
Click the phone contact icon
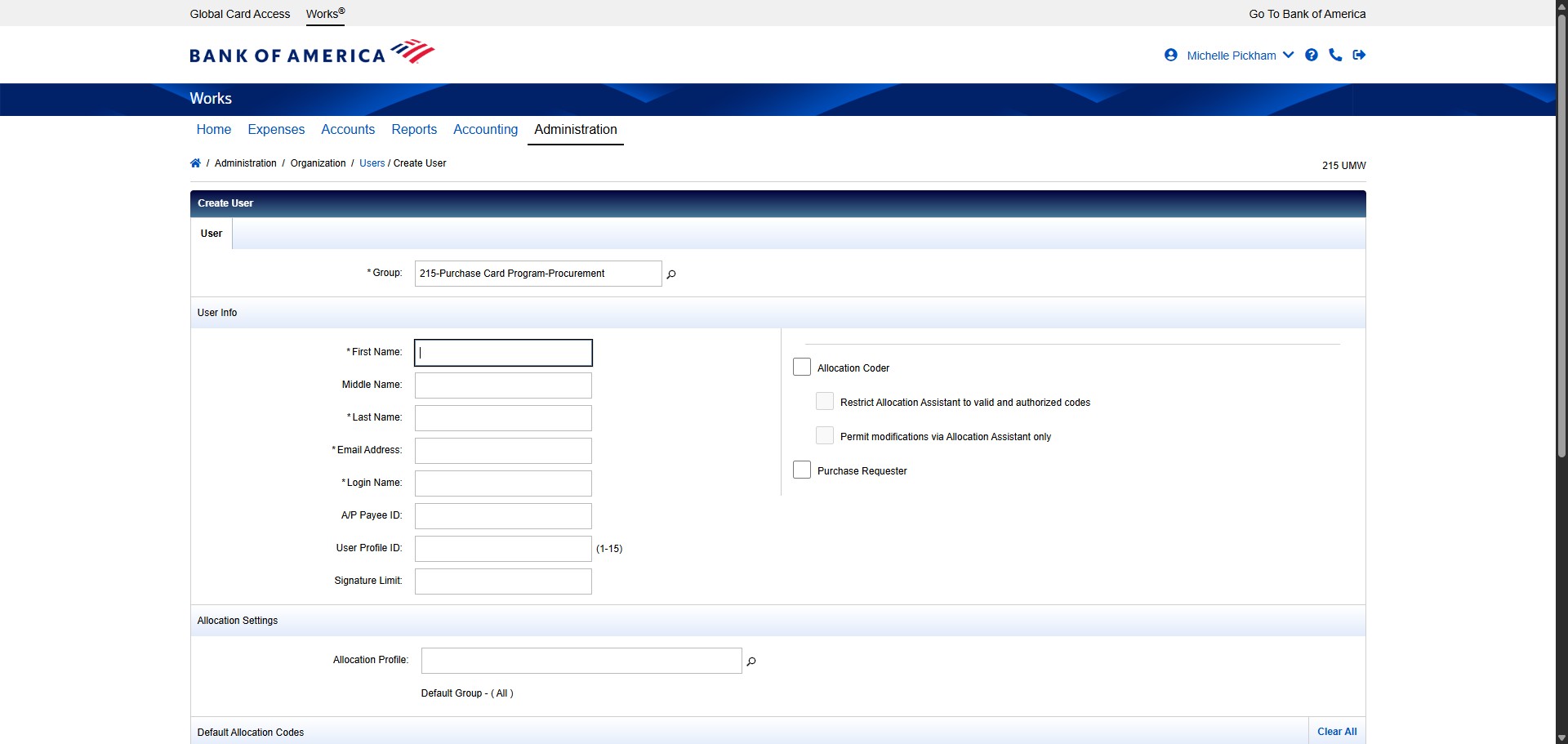click(1335, 55)
